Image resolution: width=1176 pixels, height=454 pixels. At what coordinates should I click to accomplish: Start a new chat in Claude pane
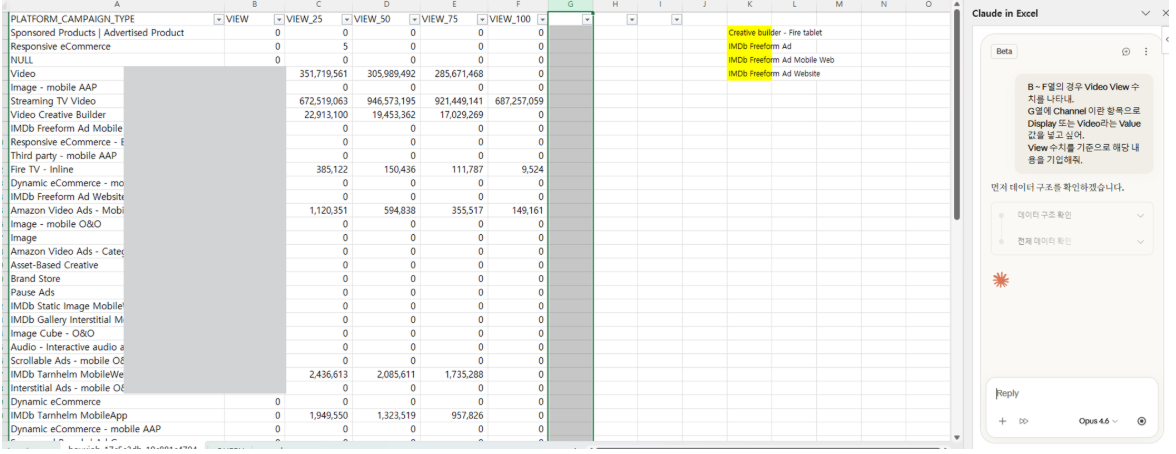[x=1126, y=52]
